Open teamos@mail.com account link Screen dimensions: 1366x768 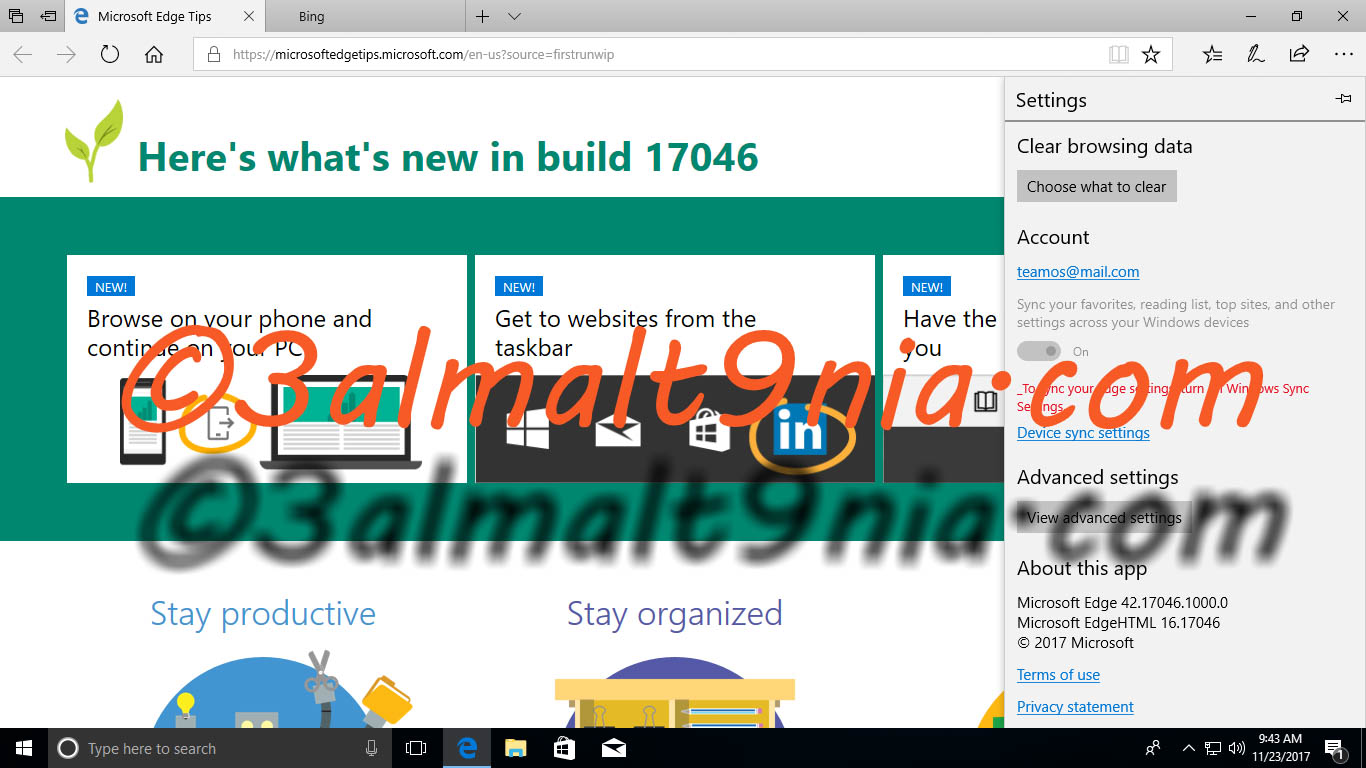[x=1078, y=272]
